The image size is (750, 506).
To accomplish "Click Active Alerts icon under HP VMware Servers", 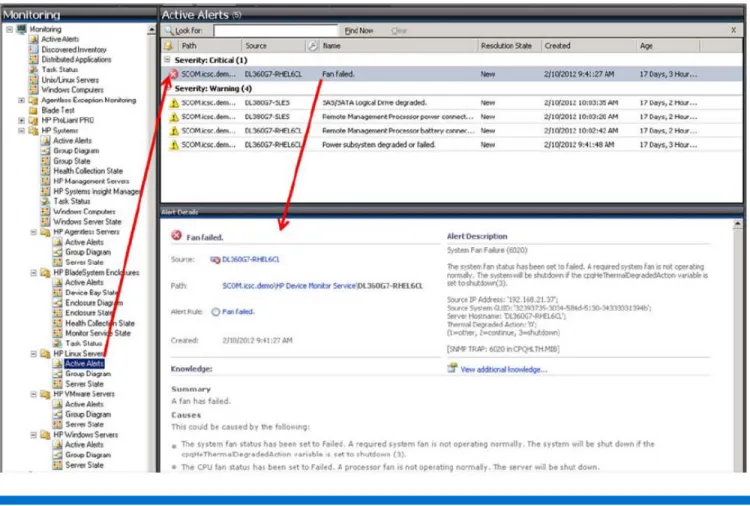I will point(57,404).
